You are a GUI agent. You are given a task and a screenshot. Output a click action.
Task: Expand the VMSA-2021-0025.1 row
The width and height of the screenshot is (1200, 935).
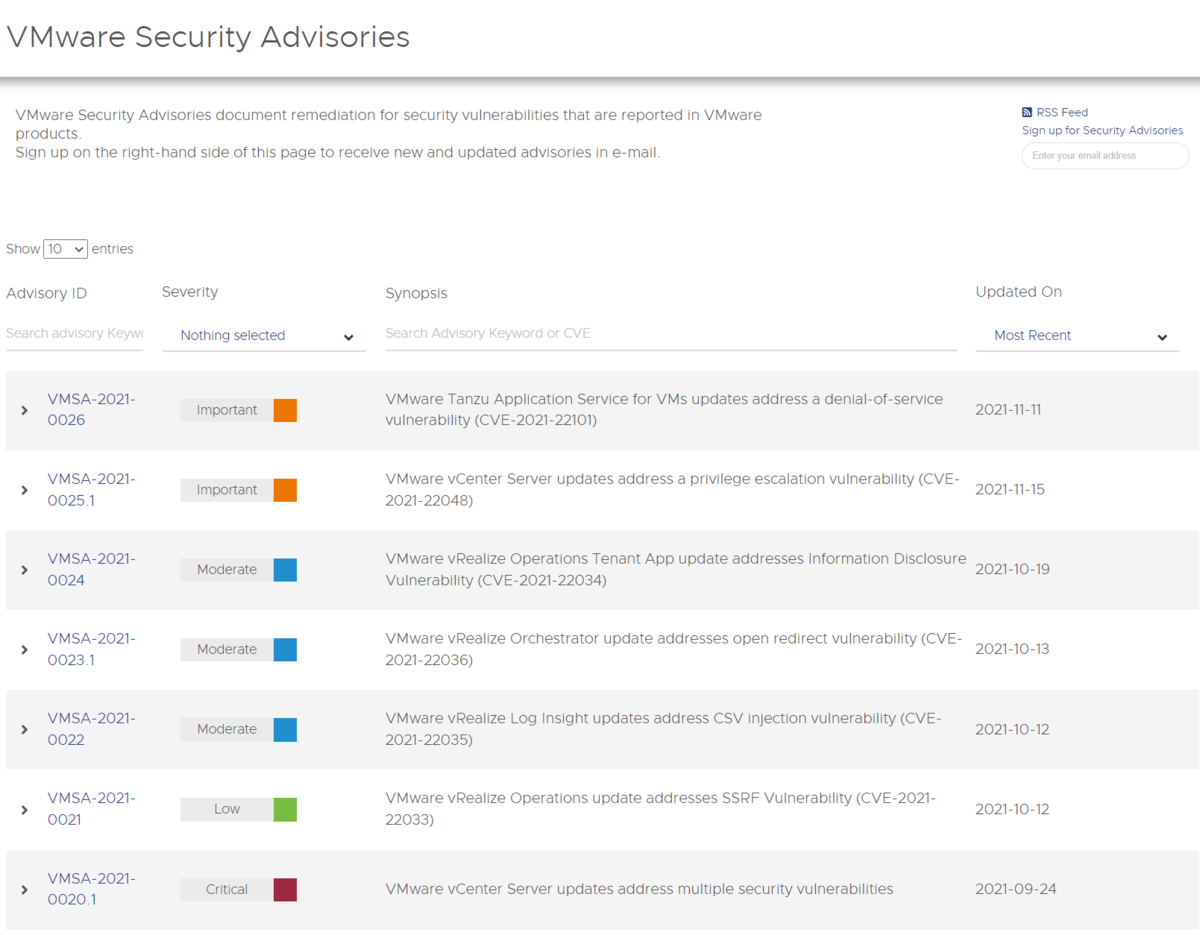point(25,490)
